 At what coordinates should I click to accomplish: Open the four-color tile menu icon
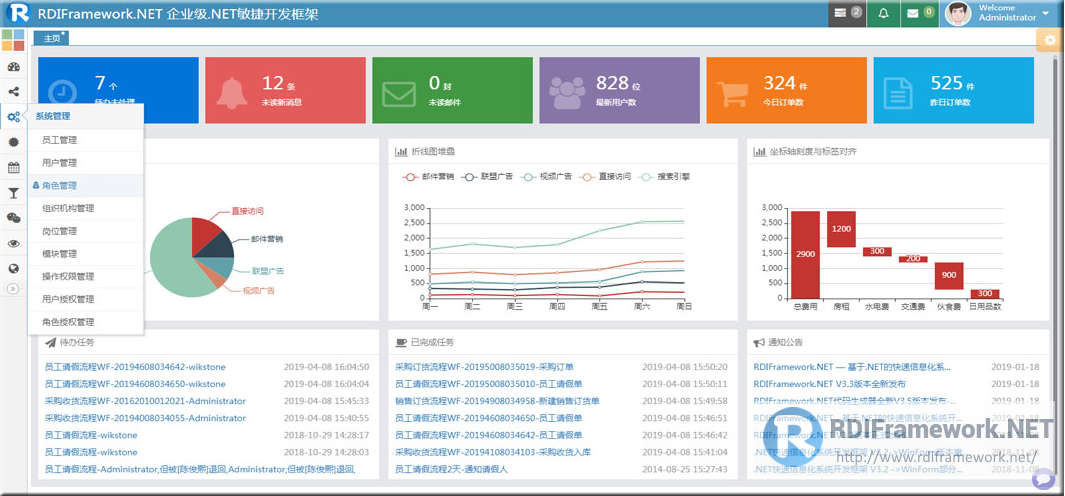coord(13,40)
